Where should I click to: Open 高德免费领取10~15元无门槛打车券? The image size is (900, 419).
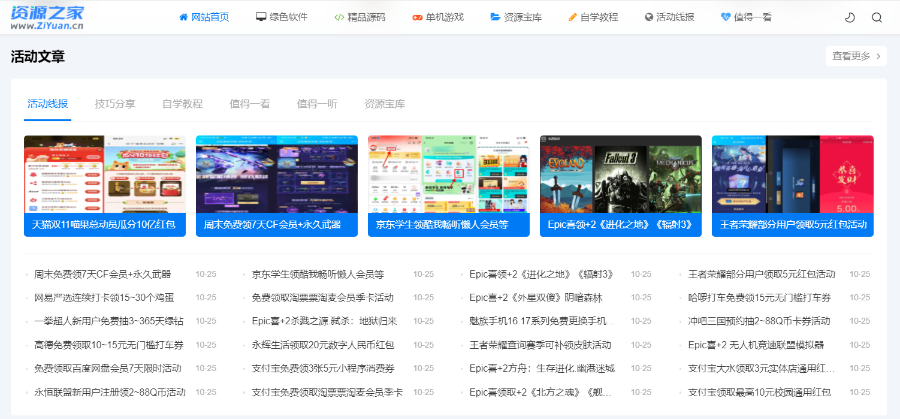pyautogui.click(x=109, y=345)
